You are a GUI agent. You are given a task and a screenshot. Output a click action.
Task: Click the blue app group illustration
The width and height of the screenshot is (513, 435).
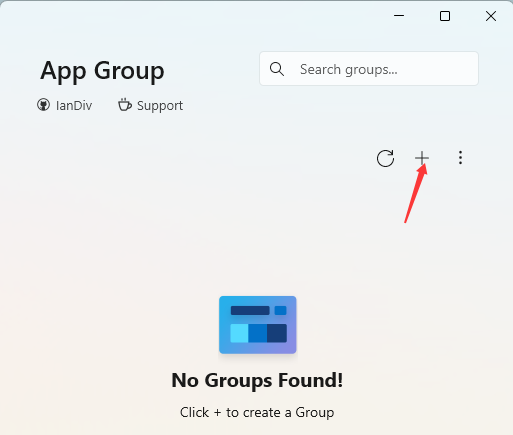(x=258, y=325)
